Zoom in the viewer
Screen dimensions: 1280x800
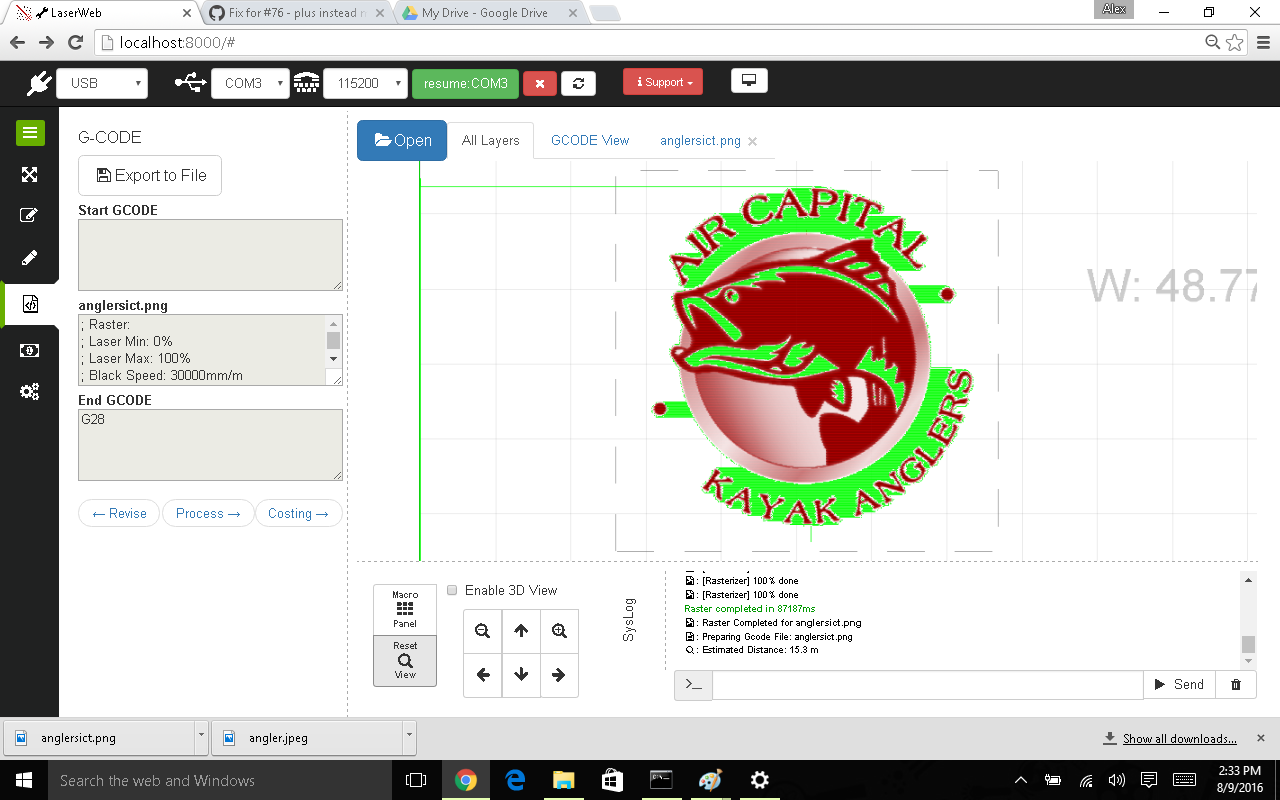pos(559,631)
